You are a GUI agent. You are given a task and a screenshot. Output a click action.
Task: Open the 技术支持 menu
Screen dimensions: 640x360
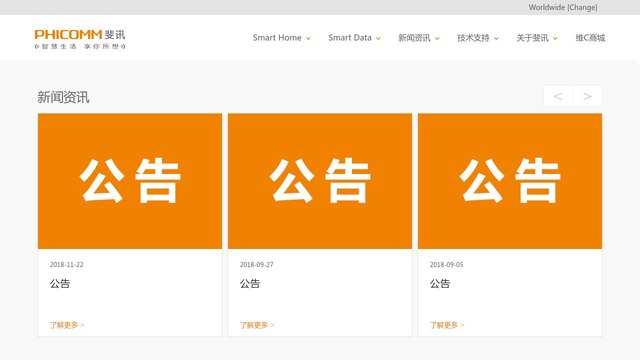coord(473,38)
